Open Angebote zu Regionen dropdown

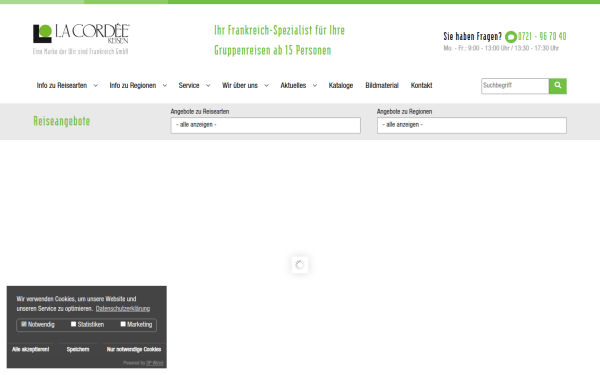pos(472,125)
